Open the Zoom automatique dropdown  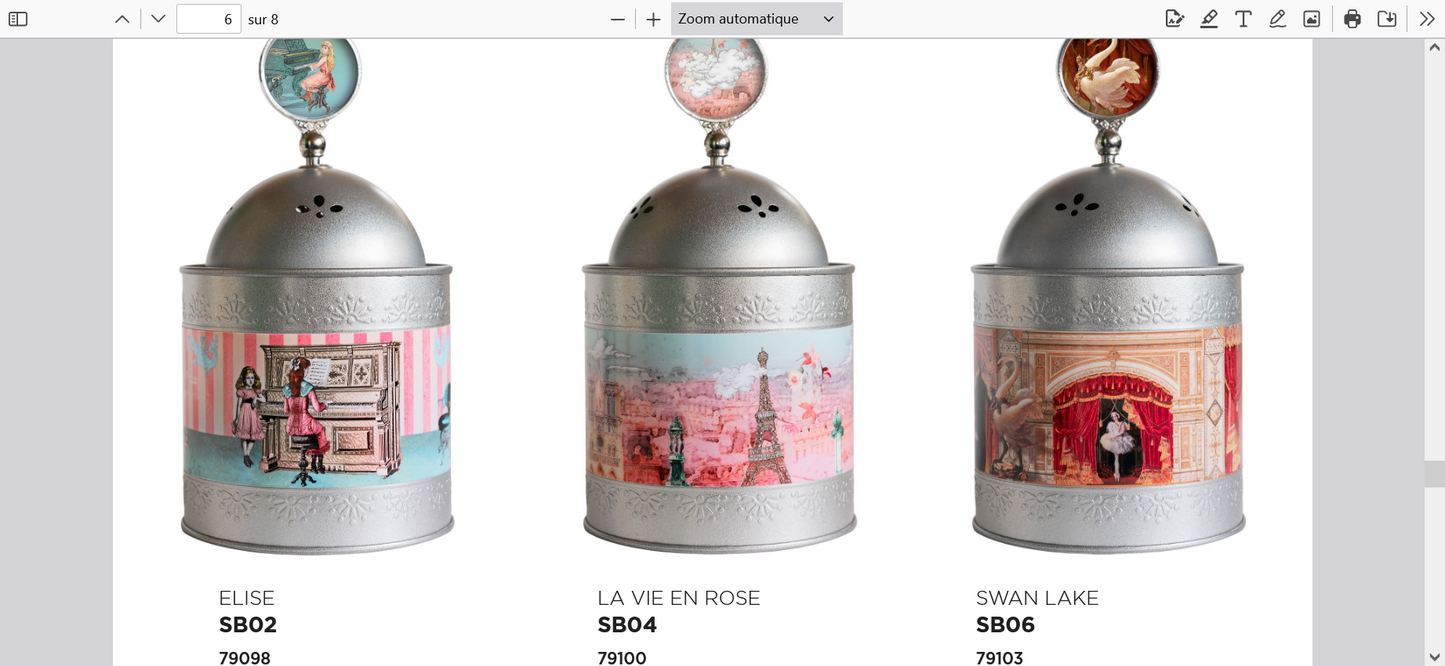[757, 19]
